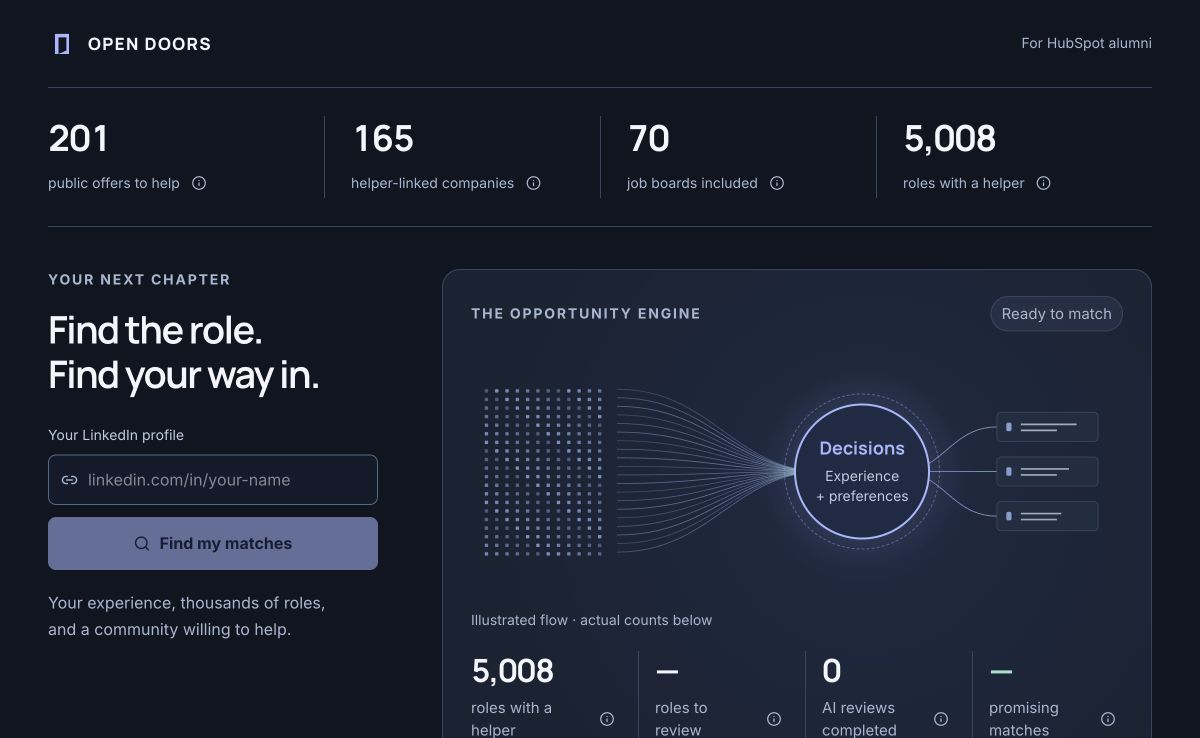Image resolution: width=1200 pixels, height=738 pixels.
Task: Click the Ready to match status pill
Action: pos(1056,314)
